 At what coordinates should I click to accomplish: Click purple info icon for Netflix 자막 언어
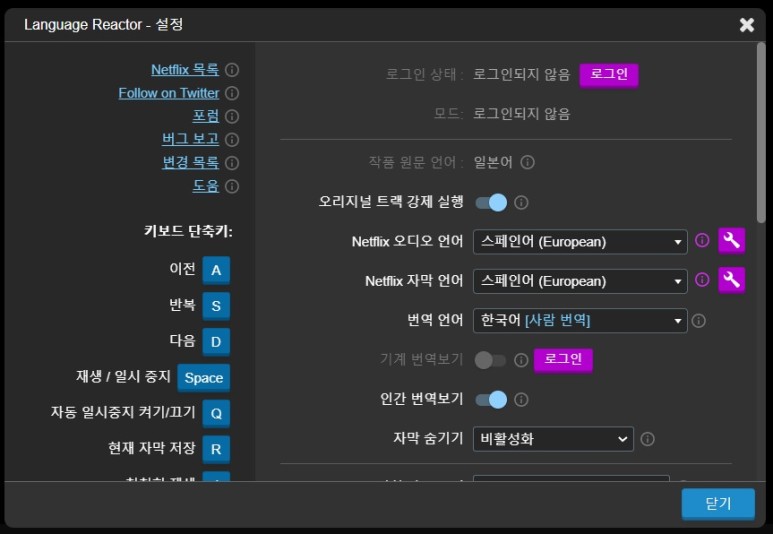pos(702,280)
